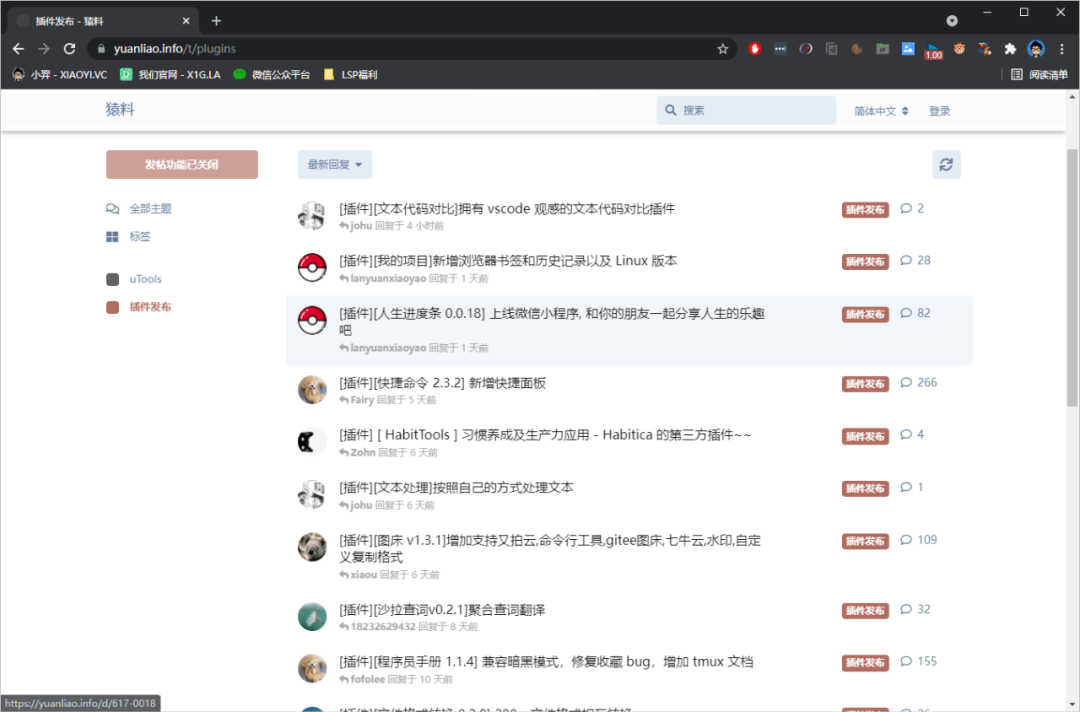Screen dimensions: 1080x712
Task: Click the avatar on HabitTools post
Action: 312,441
